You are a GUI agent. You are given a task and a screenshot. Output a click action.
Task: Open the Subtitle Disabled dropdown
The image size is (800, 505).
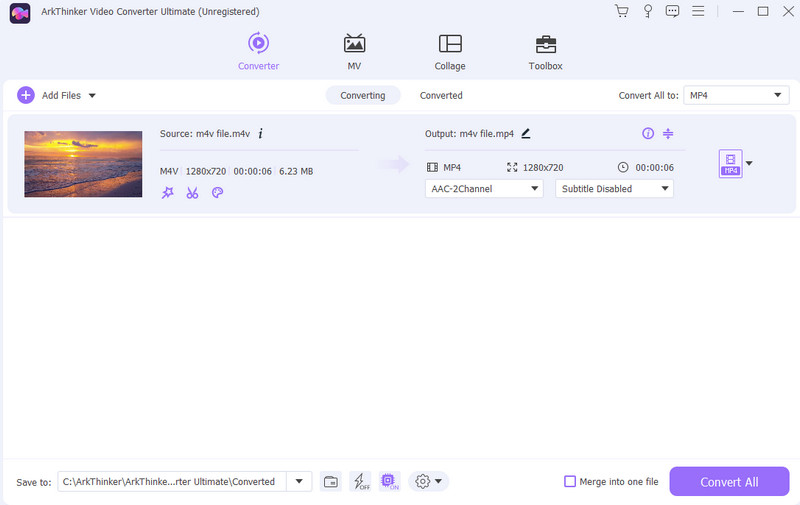click(614, 189)
